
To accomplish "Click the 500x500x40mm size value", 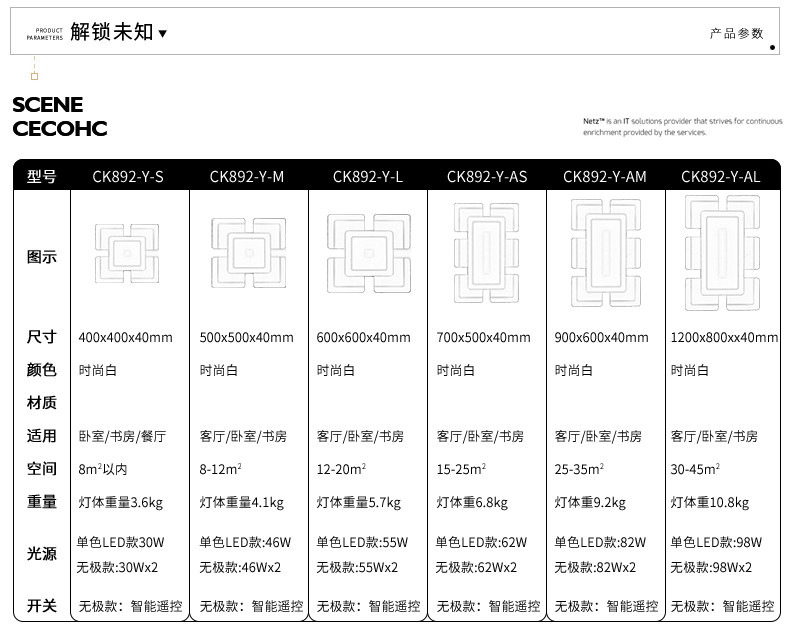I will coord(246,337).
